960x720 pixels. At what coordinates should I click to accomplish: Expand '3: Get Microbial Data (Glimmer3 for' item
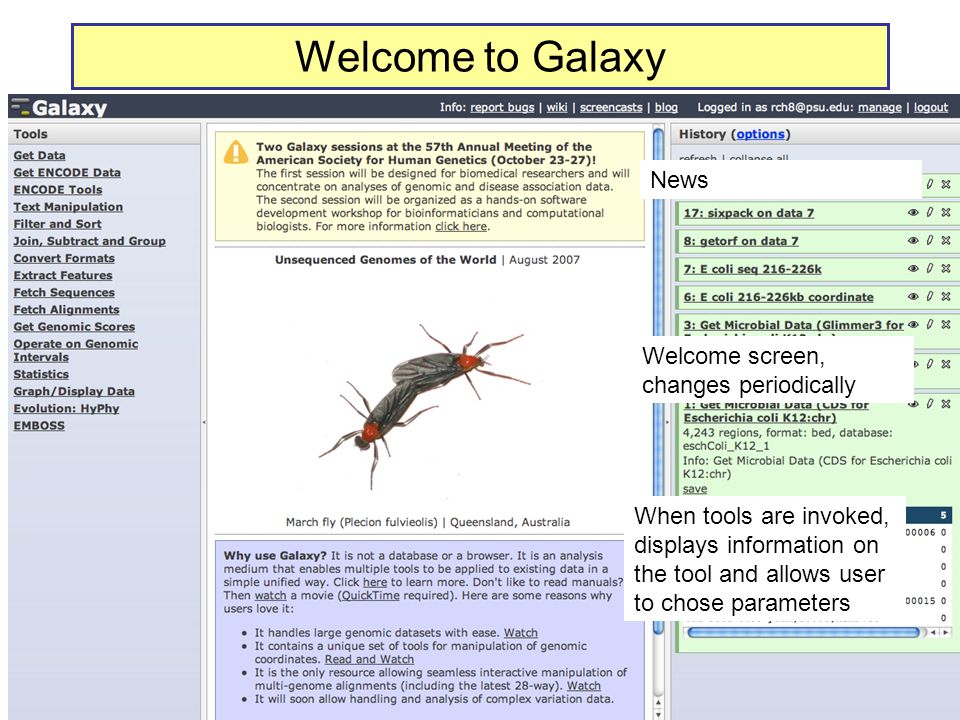pos(793,326)
